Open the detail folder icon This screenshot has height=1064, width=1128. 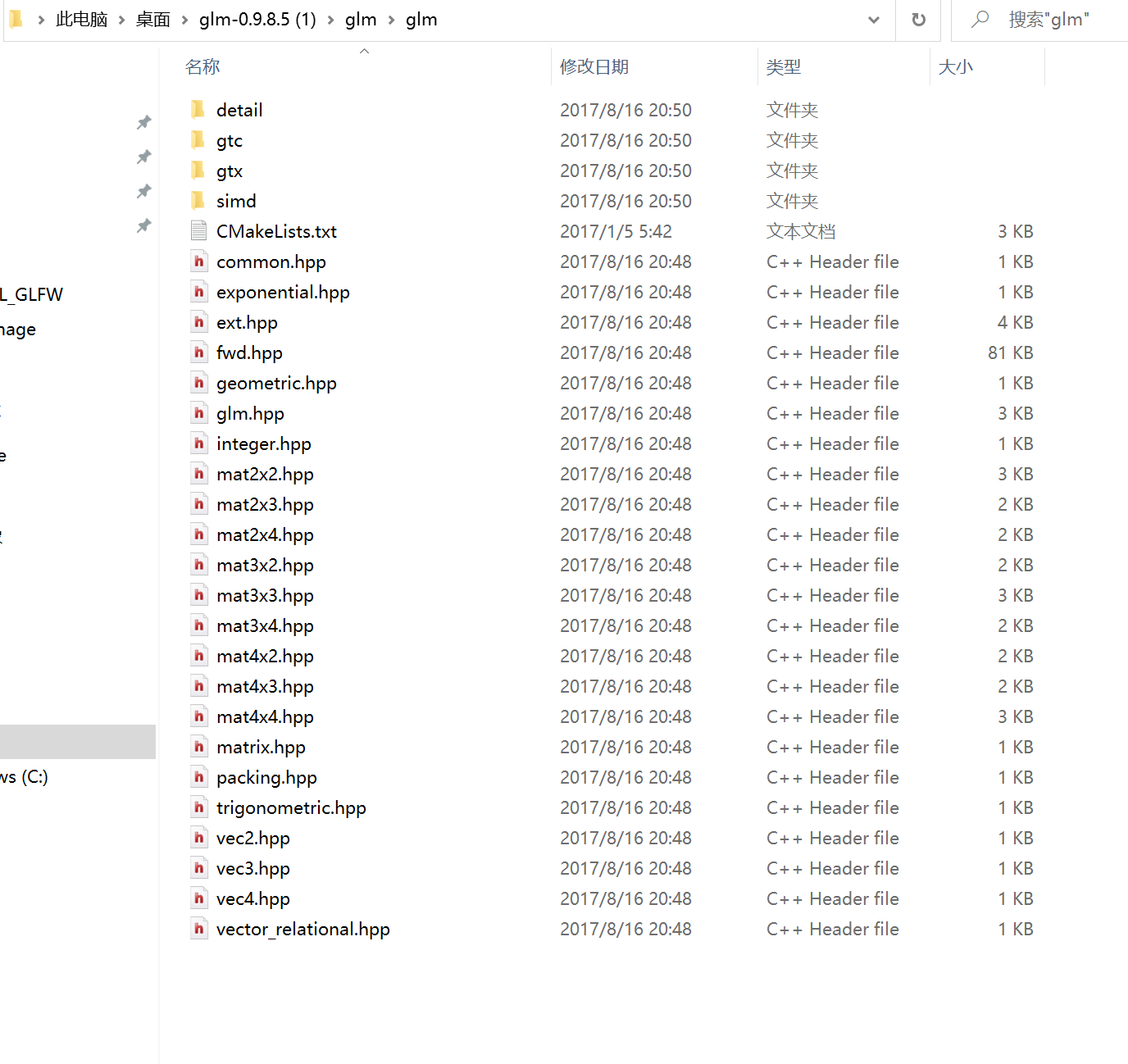(x=198, y=110)
